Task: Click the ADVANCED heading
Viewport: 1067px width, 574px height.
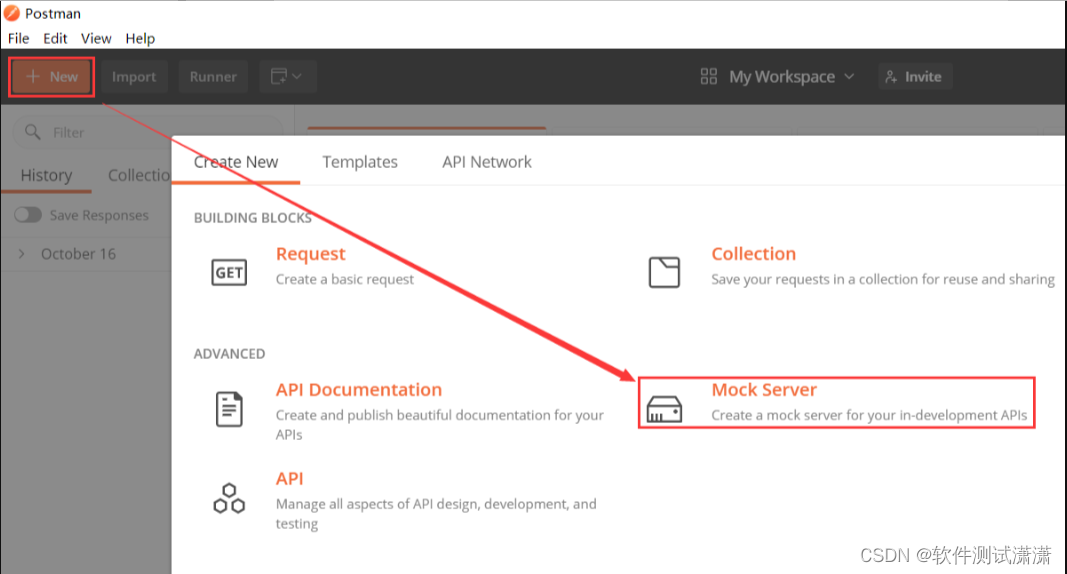Action: (229, 354)
